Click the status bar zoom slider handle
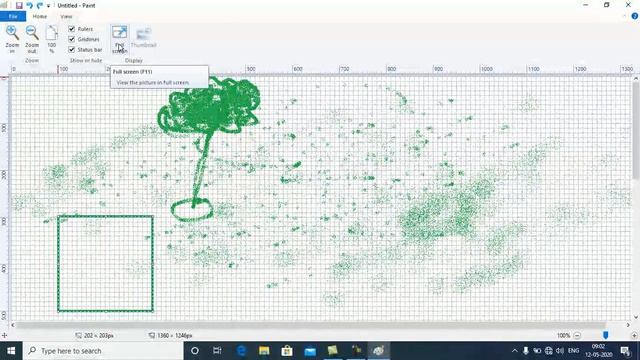This screenshot has height=360, width=640. (x=606, y=335)
